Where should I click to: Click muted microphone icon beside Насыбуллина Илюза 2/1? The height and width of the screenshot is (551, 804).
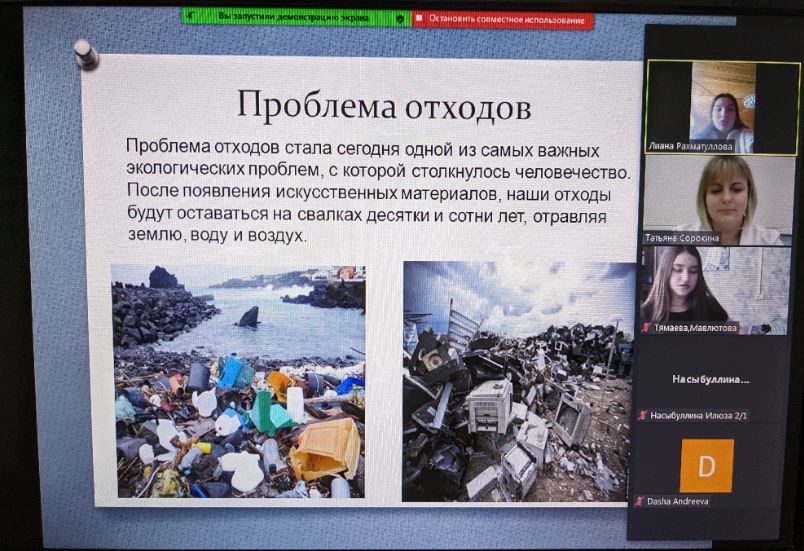pyautogui.click(x=642, y=415)
